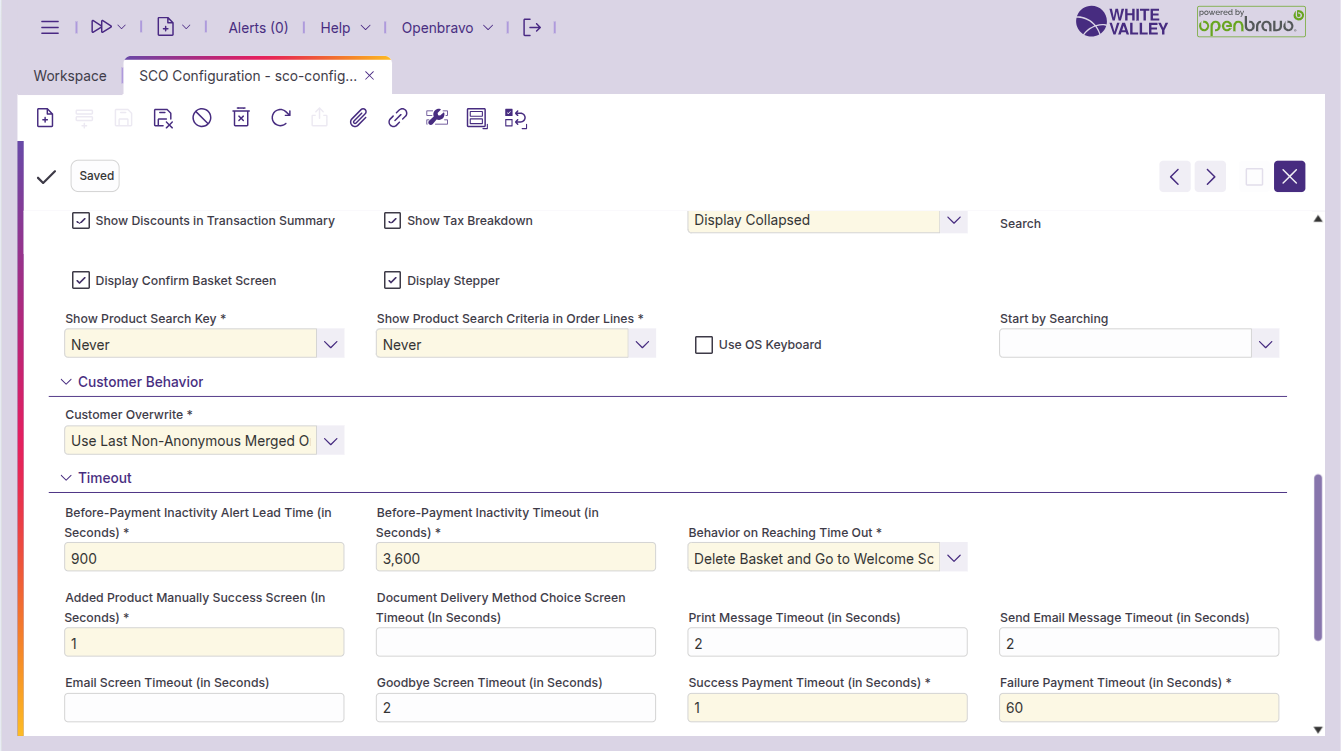Open the attachments panel

358,117
